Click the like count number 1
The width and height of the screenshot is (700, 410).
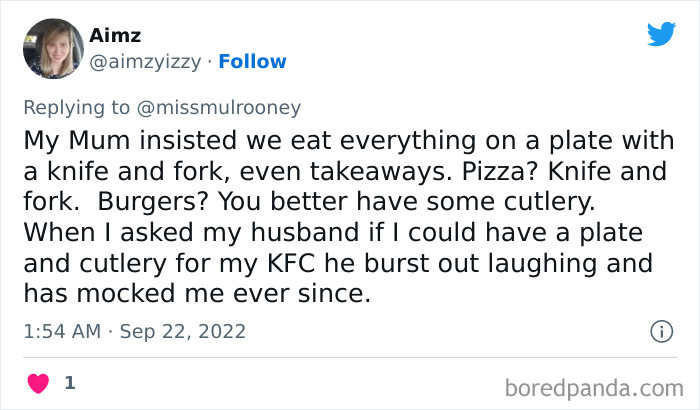[x=69, y=383]
